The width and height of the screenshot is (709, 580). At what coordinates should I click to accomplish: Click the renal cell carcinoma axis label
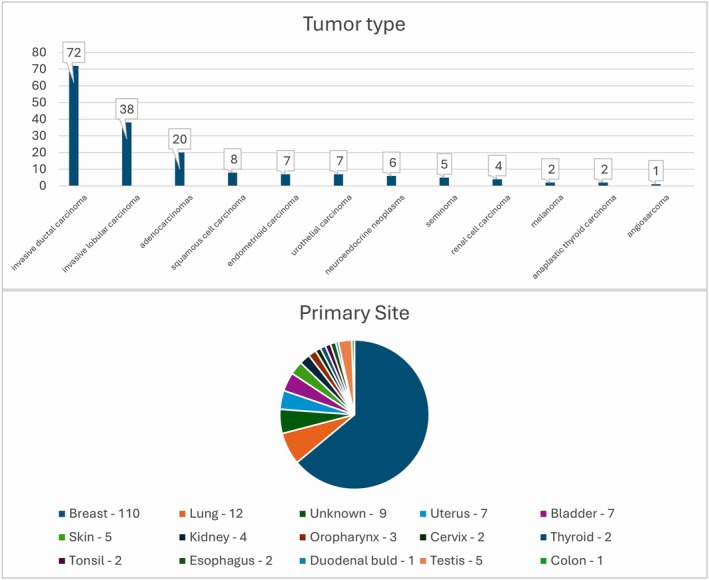pyautogui.click(x=481, y=225)
